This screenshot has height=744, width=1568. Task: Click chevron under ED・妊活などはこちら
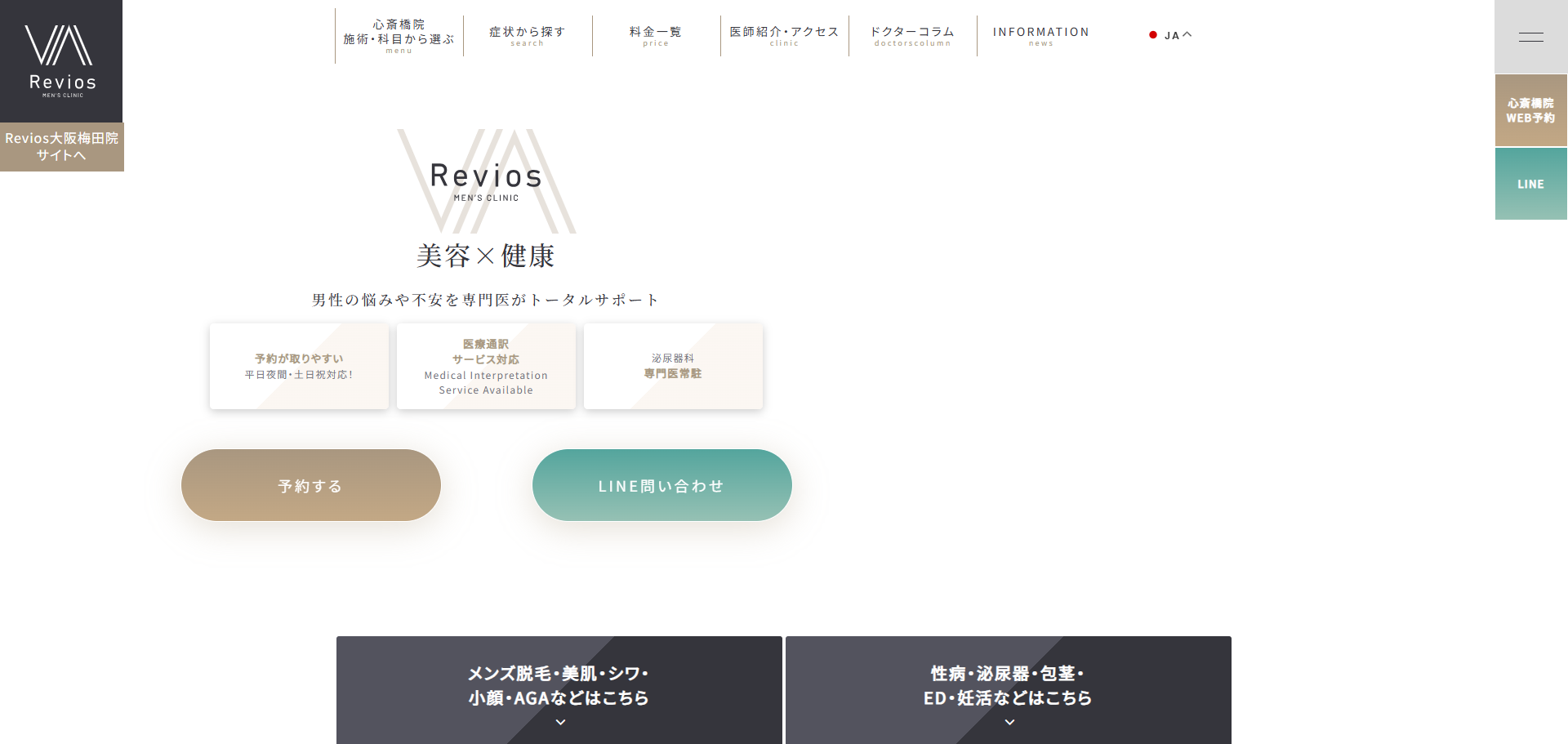pyautogui.click(x=1009, y=722)
